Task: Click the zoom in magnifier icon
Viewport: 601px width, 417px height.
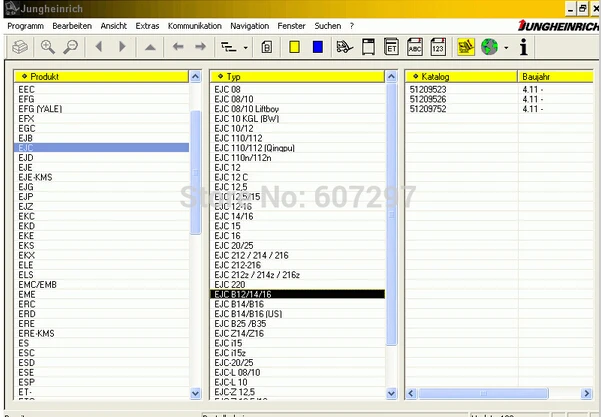Action: [x=48, y=47]
